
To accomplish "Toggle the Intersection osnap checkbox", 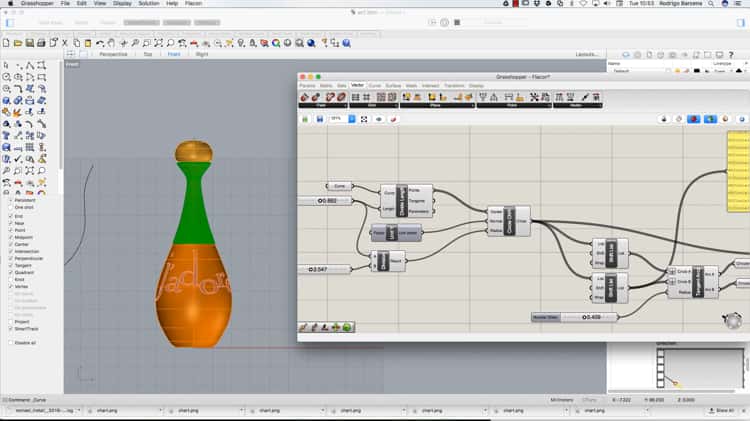I will (11, 251).
